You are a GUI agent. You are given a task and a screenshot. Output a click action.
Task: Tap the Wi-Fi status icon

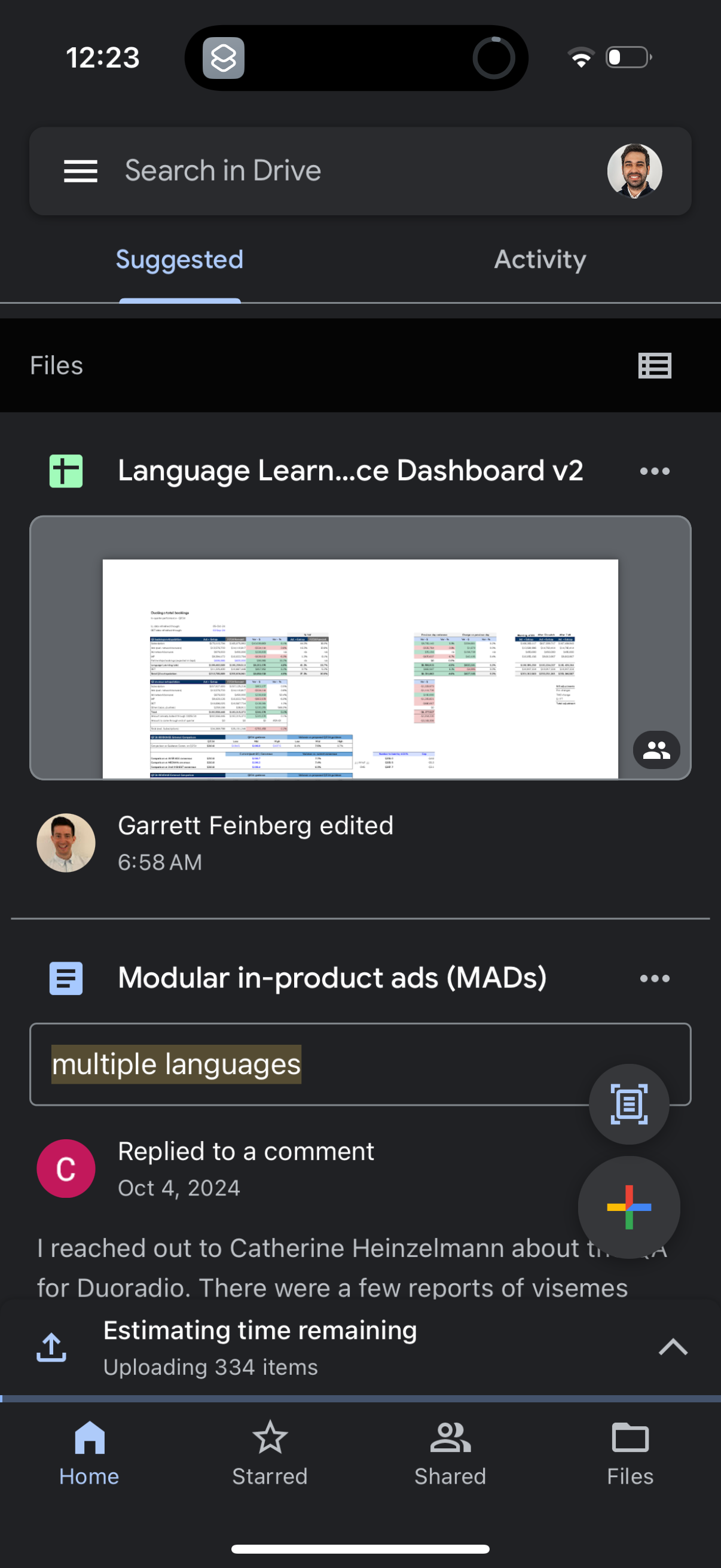coord(581,57)
